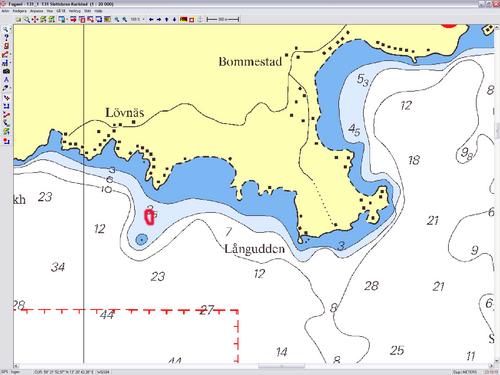Expand dropdown arrow beside the blue monitor icon
Viewport: 500px width, 375px height.
coord(67,19)
